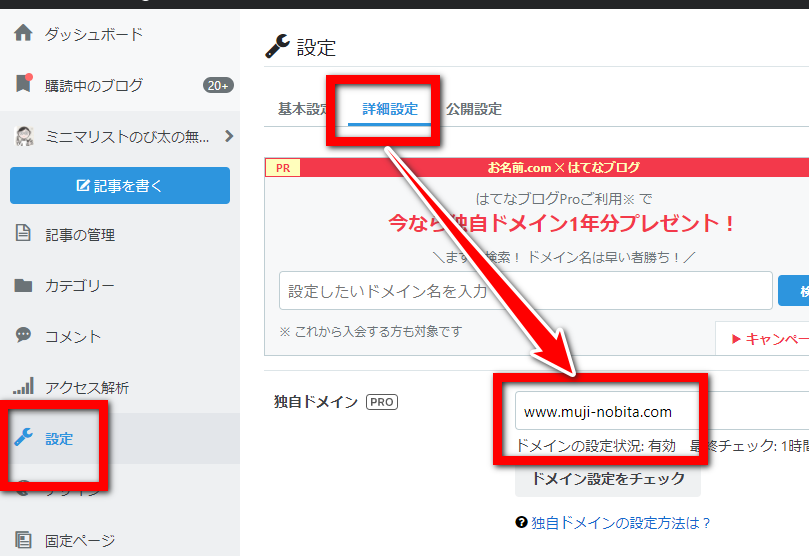Go to ダッシュボード in the sidebar
This screenshot has height=556, width=809.
point(93,34)
